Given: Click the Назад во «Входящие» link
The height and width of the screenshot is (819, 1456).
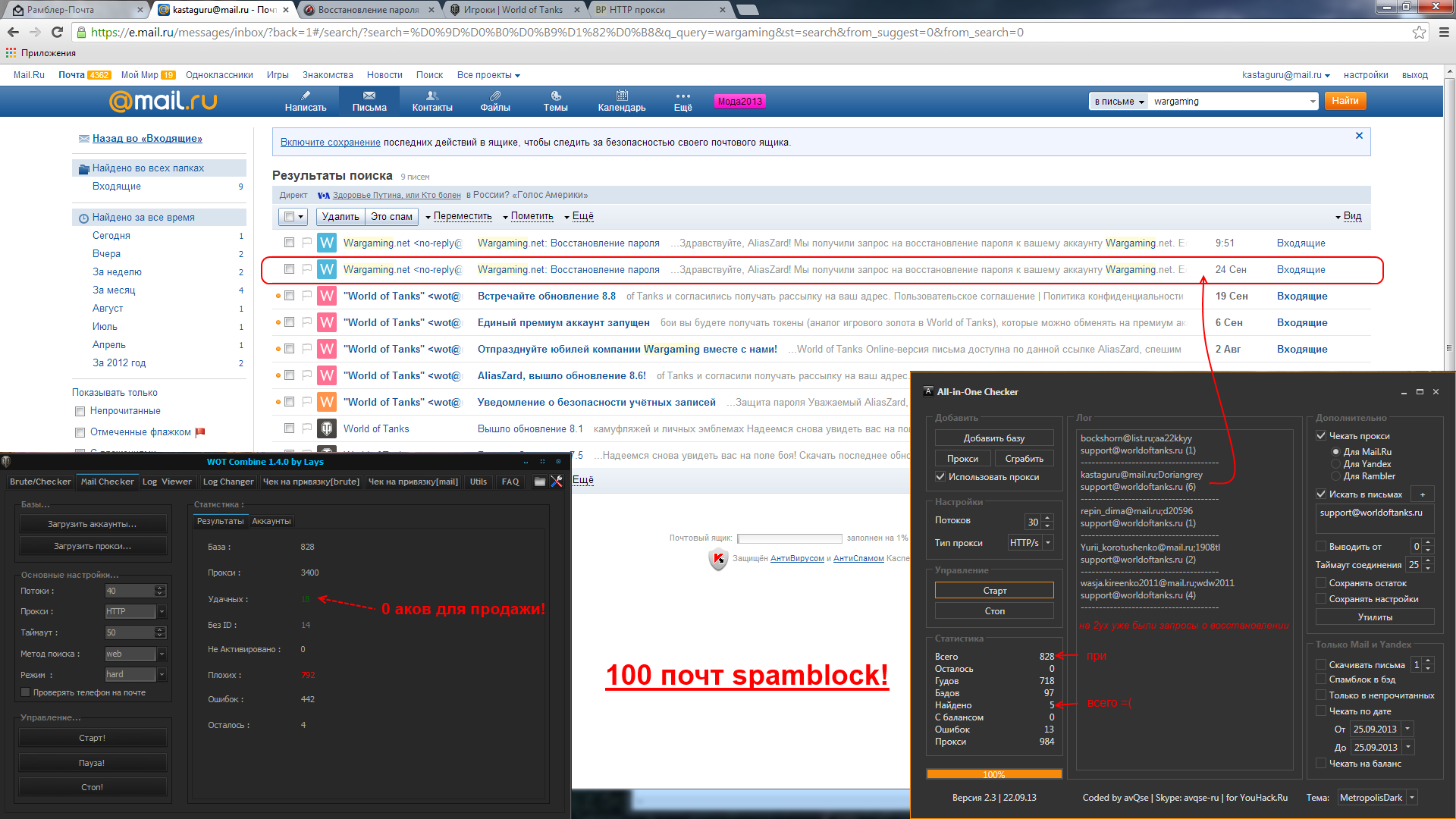Looking at the screenshot, I should click(x=147, y=138).
